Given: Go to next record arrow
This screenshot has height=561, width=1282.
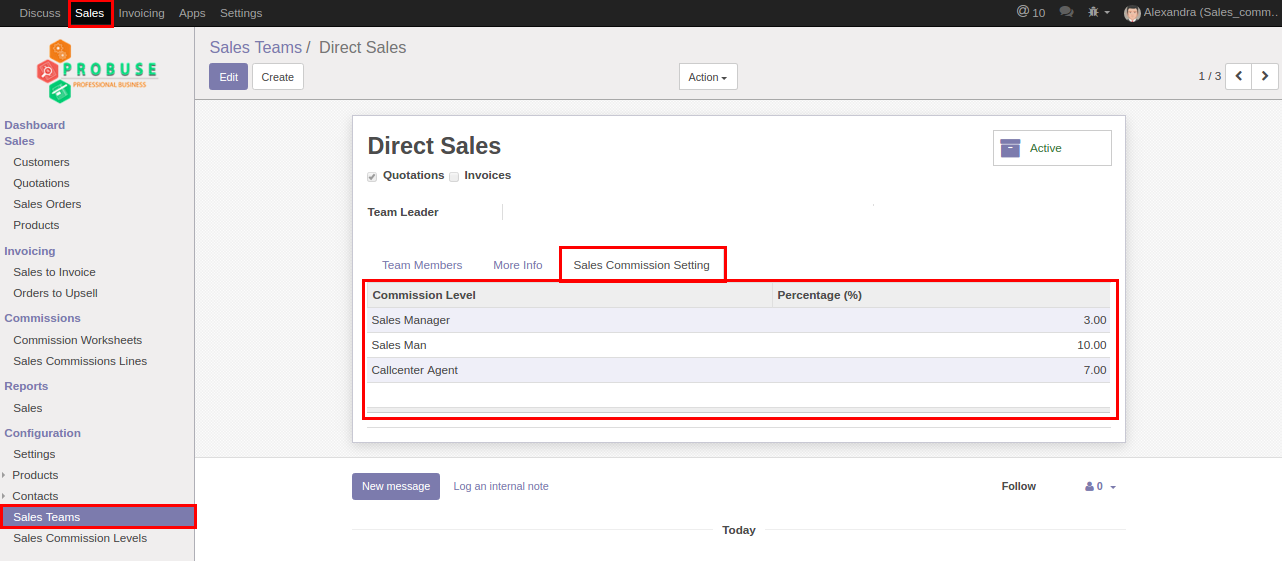Looking at the screenshot, I should [x=1265, y=76].
